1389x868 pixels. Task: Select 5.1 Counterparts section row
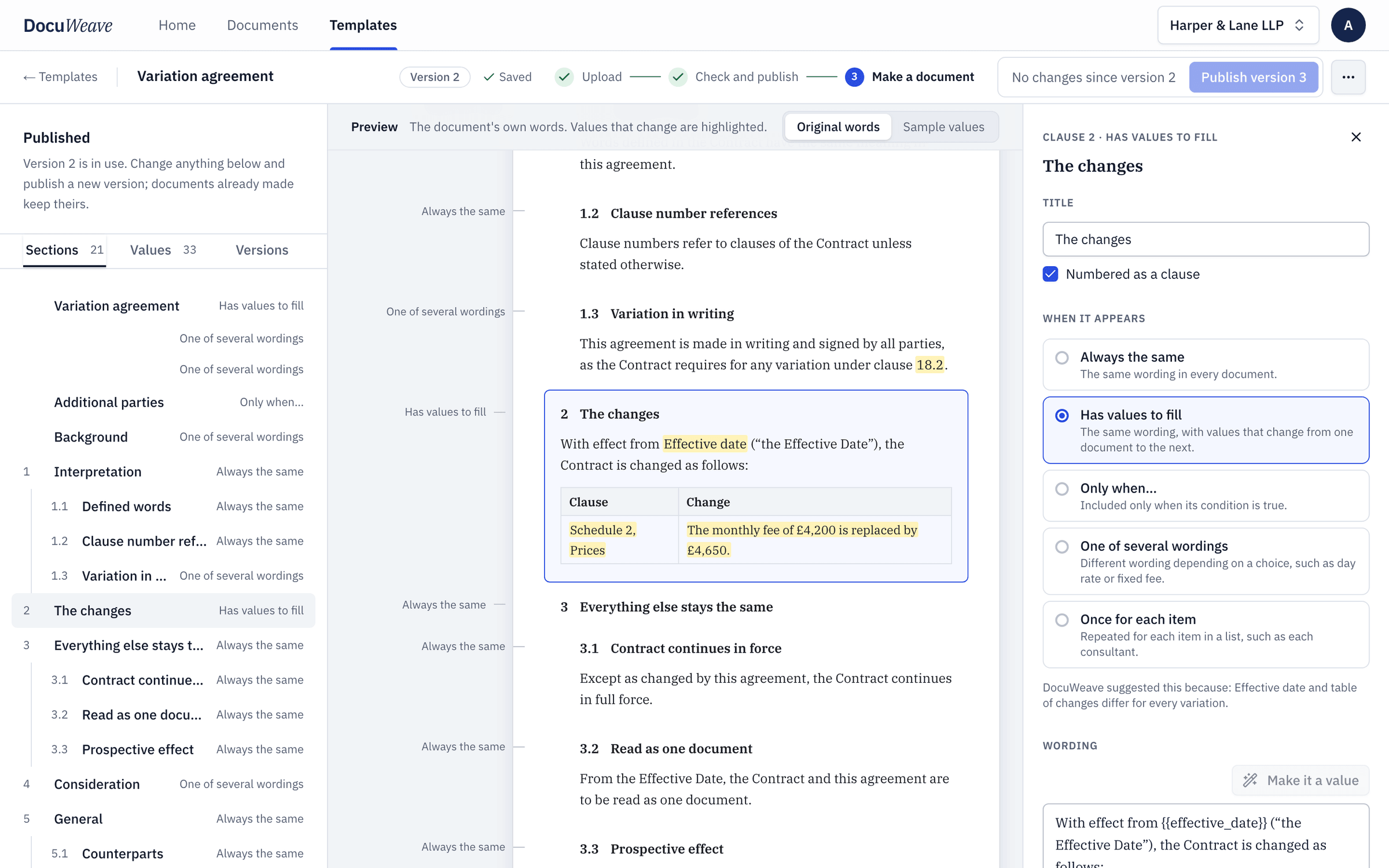pyautogui.click(x=163, y=854)
